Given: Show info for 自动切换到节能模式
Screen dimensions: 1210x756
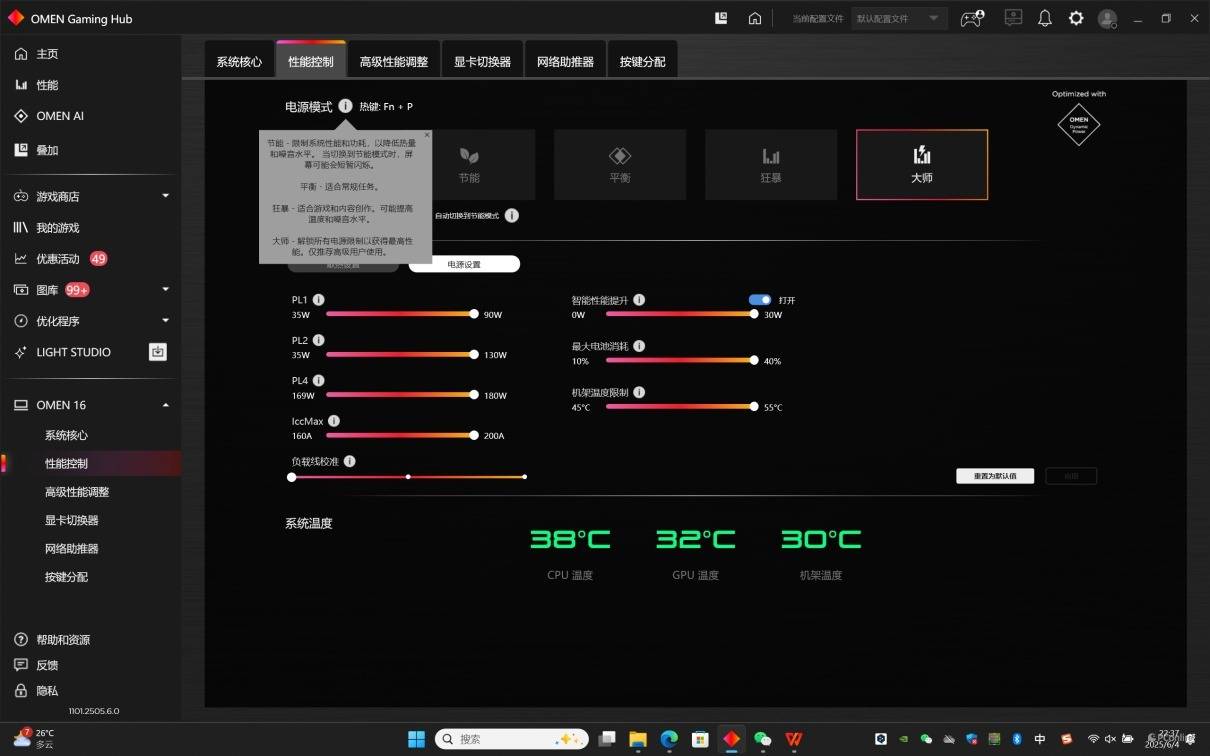Looking at the screenshot, I should click(512, 215).
